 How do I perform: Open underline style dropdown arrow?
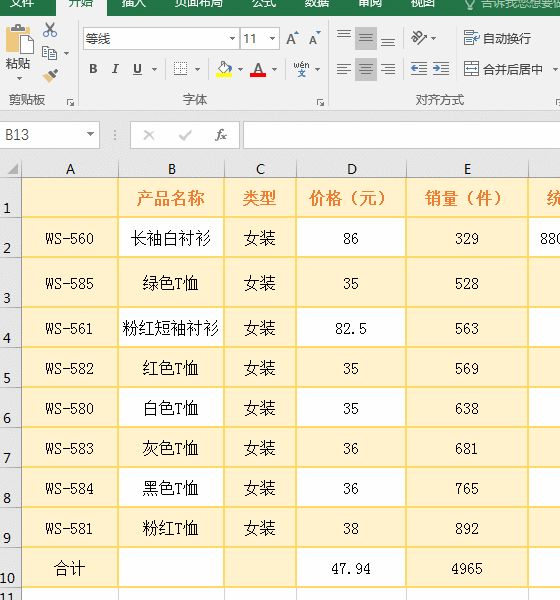154,70
